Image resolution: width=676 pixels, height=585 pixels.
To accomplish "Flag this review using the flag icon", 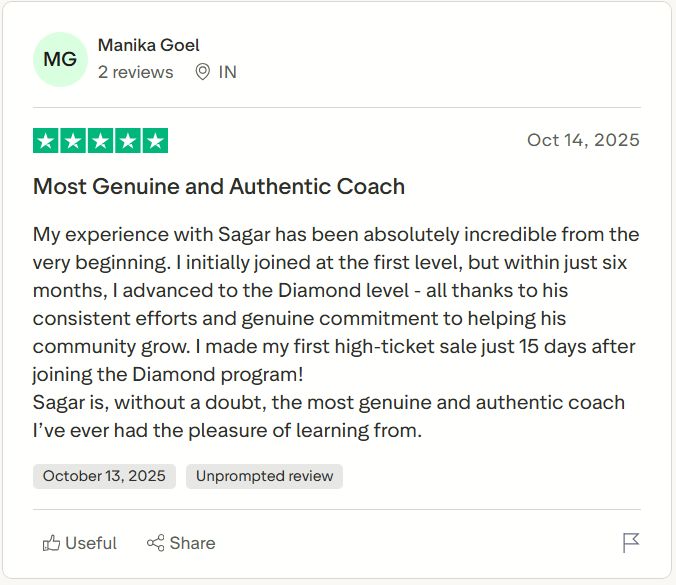I will (630, 543).
